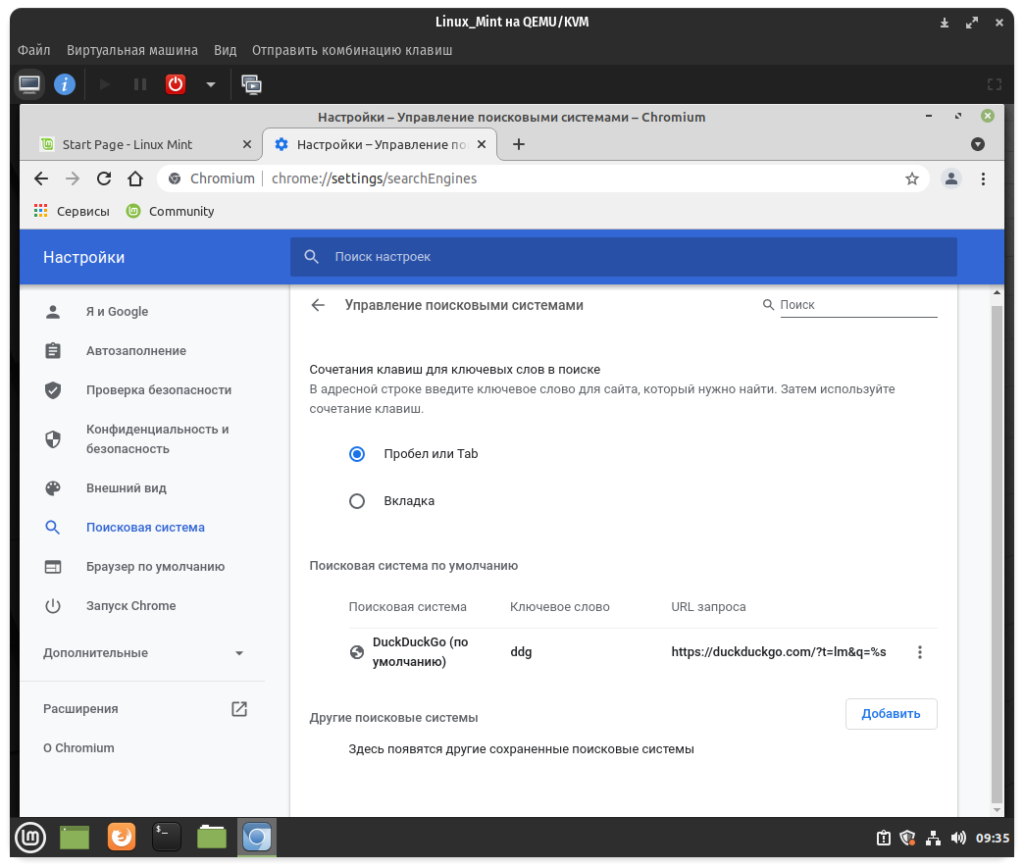Open Chromium's three-dot main menu

(983, 179)
